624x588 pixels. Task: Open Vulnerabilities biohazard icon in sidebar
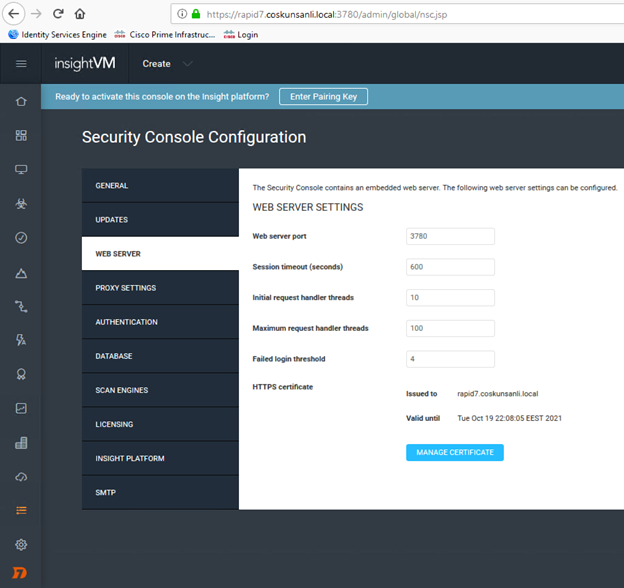point(21,204)
